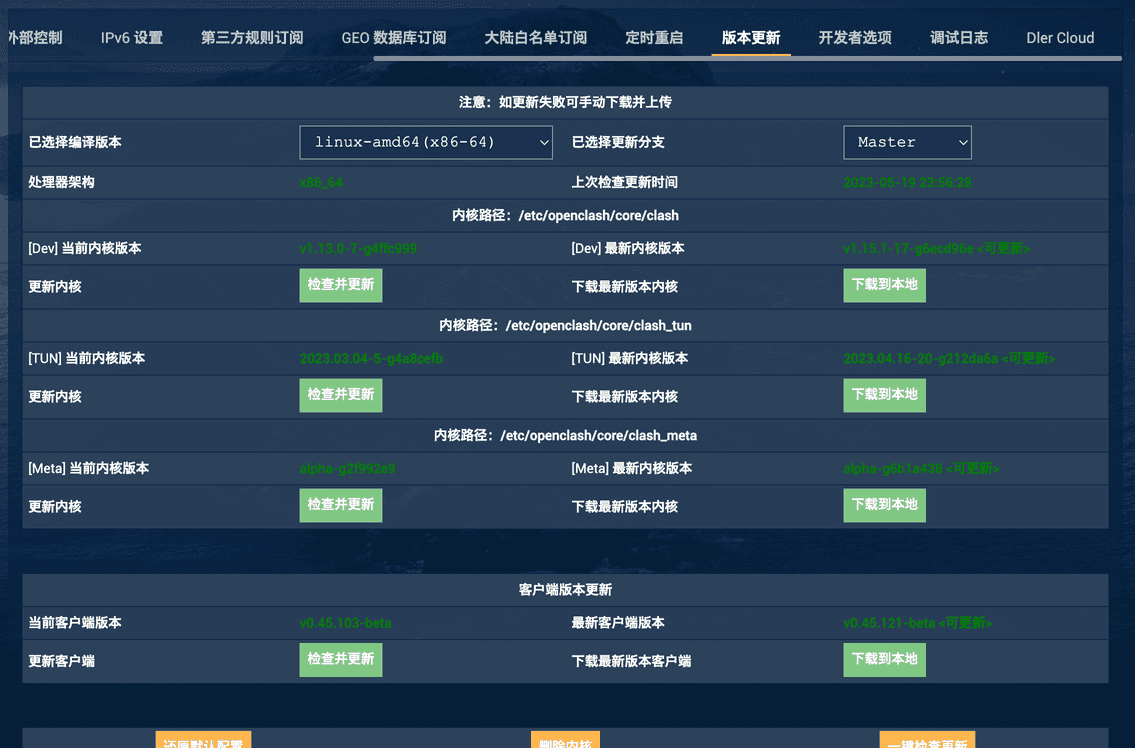Click 检查并更新 for the TUN kernel

pyautogui.click(x=340, y=395)
